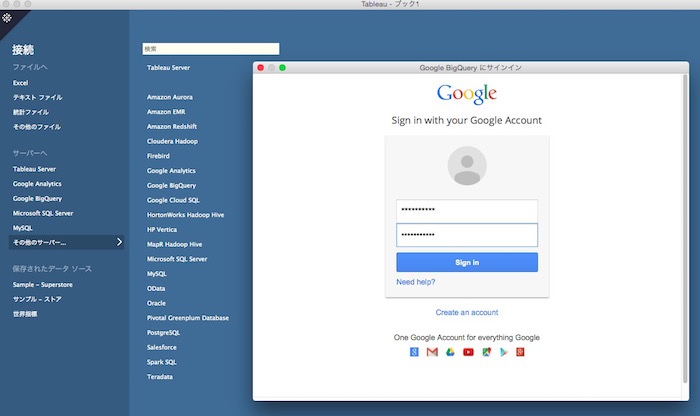Open the Need help? link
The image size is (700, 416).
[416, 282]
